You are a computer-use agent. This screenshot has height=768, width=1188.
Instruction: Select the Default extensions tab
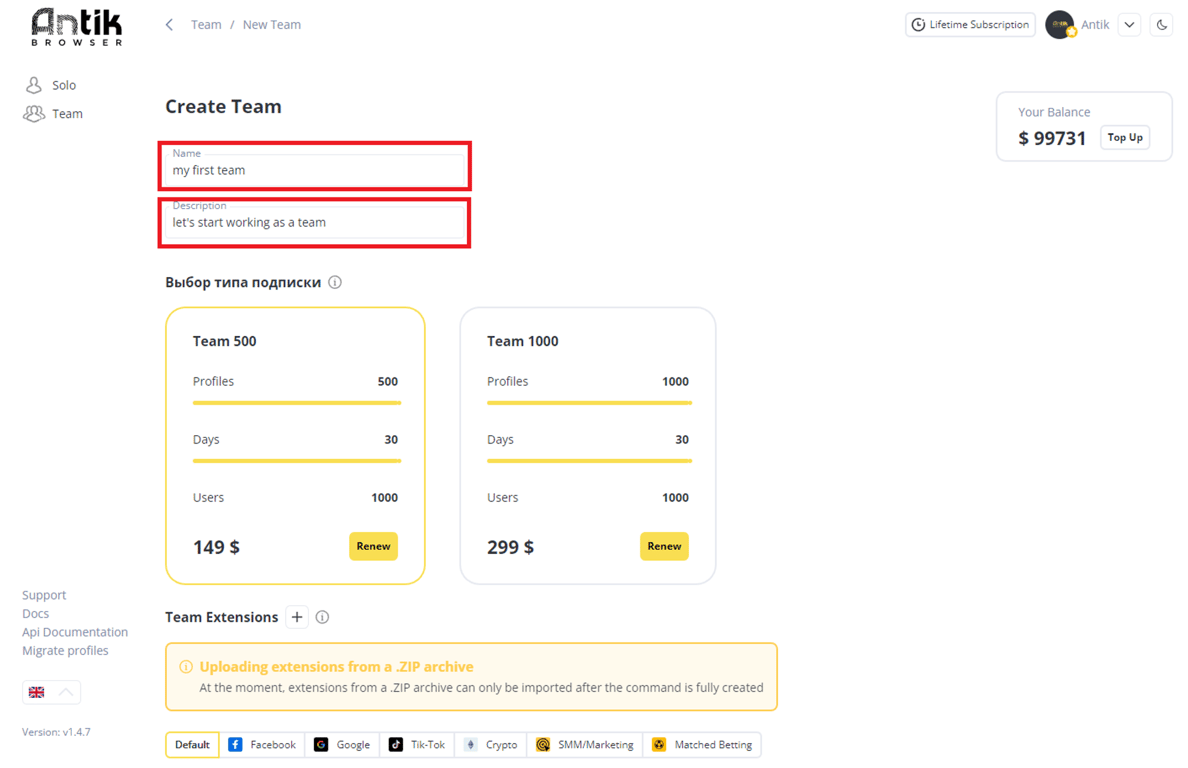pyautogui.click(x=192, y=745)
